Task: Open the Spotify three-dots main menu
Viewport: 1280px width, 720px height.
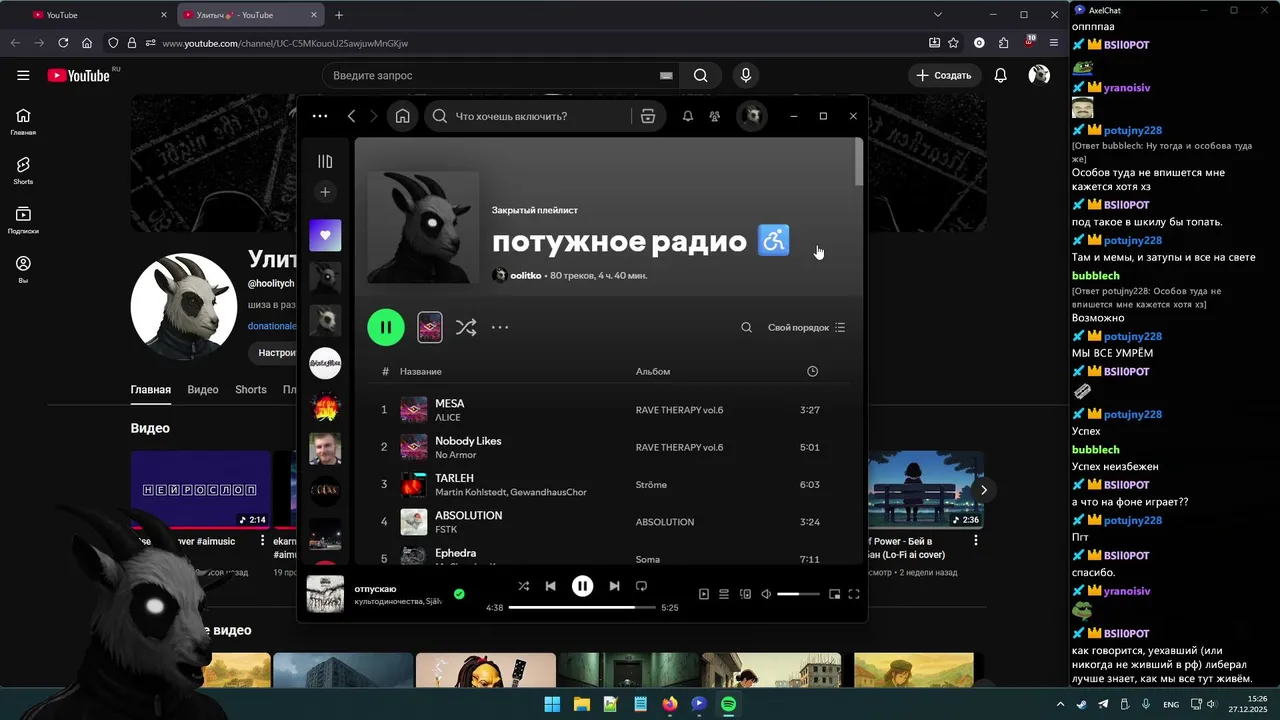Action: coord(320,116)
